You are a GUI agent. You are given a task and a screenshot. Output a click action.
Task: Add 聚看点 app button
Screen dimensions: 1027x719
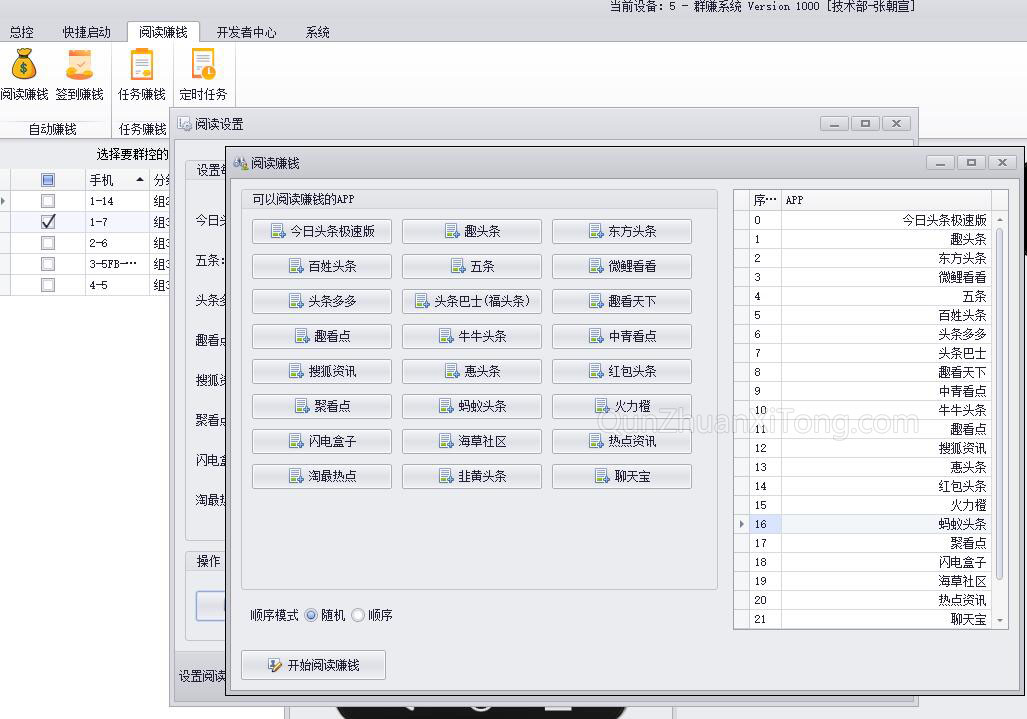[322, 407]
